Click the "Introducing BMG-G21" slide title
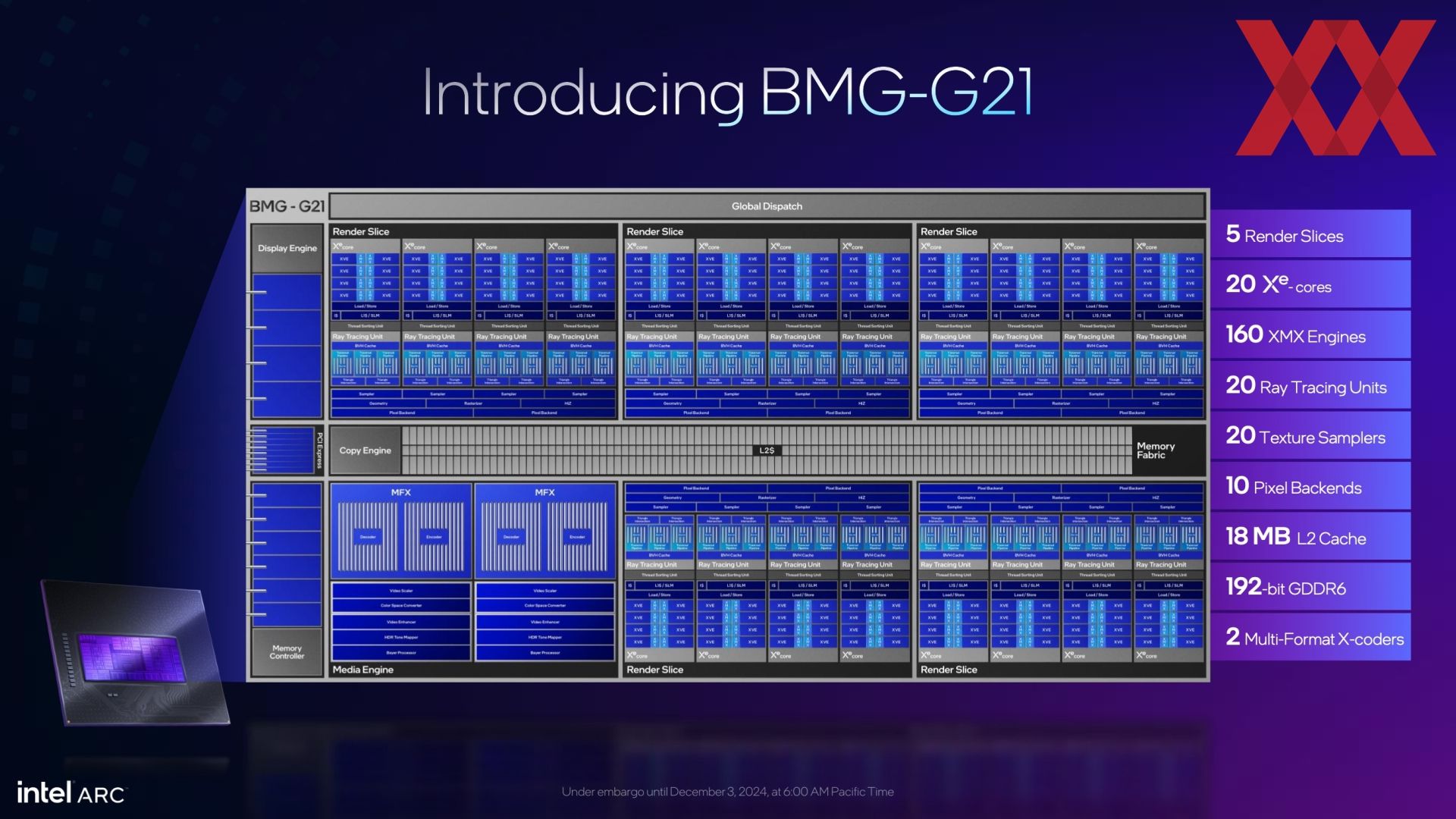 728,93
